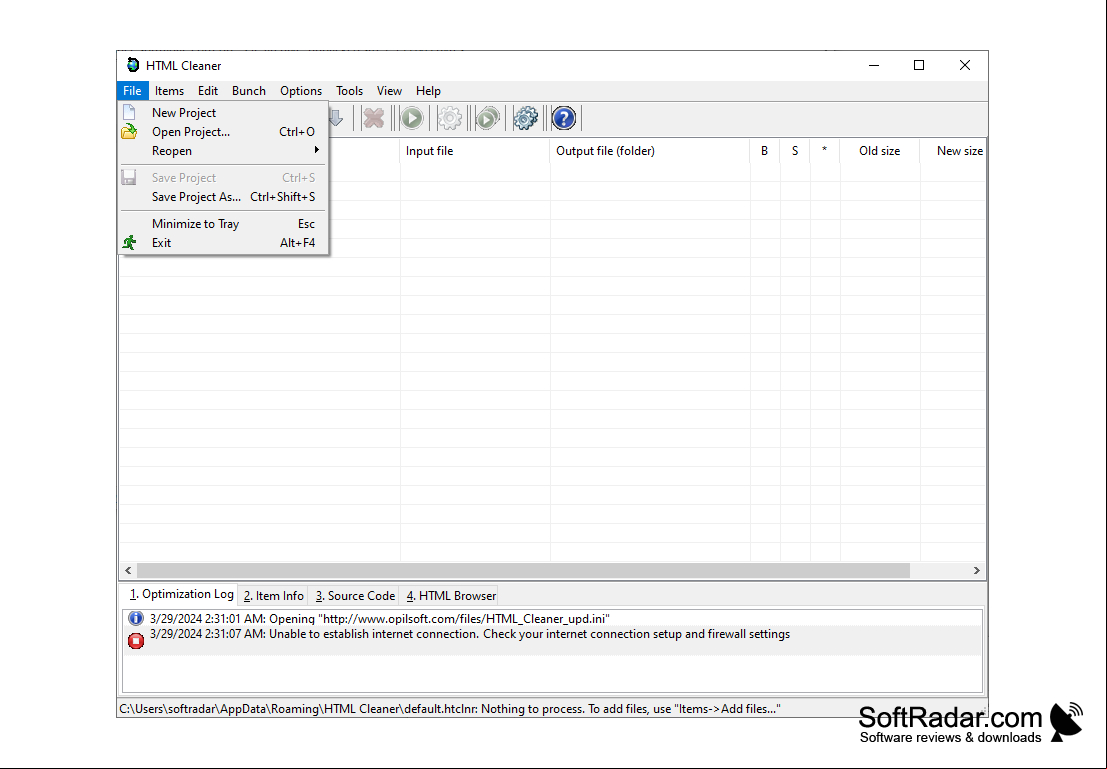Click the disabled Save Project entry
Image resolution: width=1107 pixels, height=769 pixels.
click(224, 177)
